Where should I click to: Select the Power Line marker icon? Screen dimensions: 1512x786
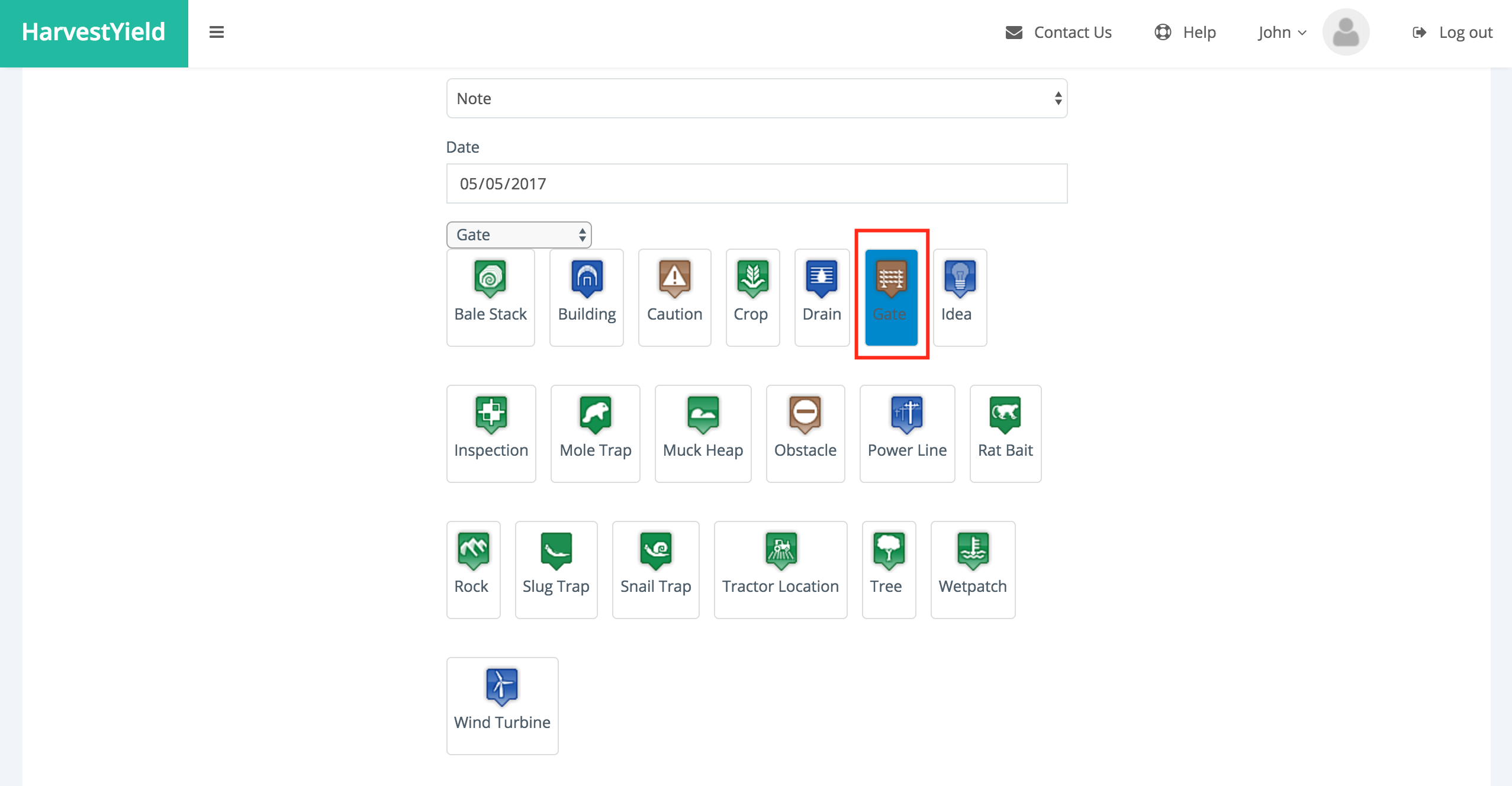point(906,433)
